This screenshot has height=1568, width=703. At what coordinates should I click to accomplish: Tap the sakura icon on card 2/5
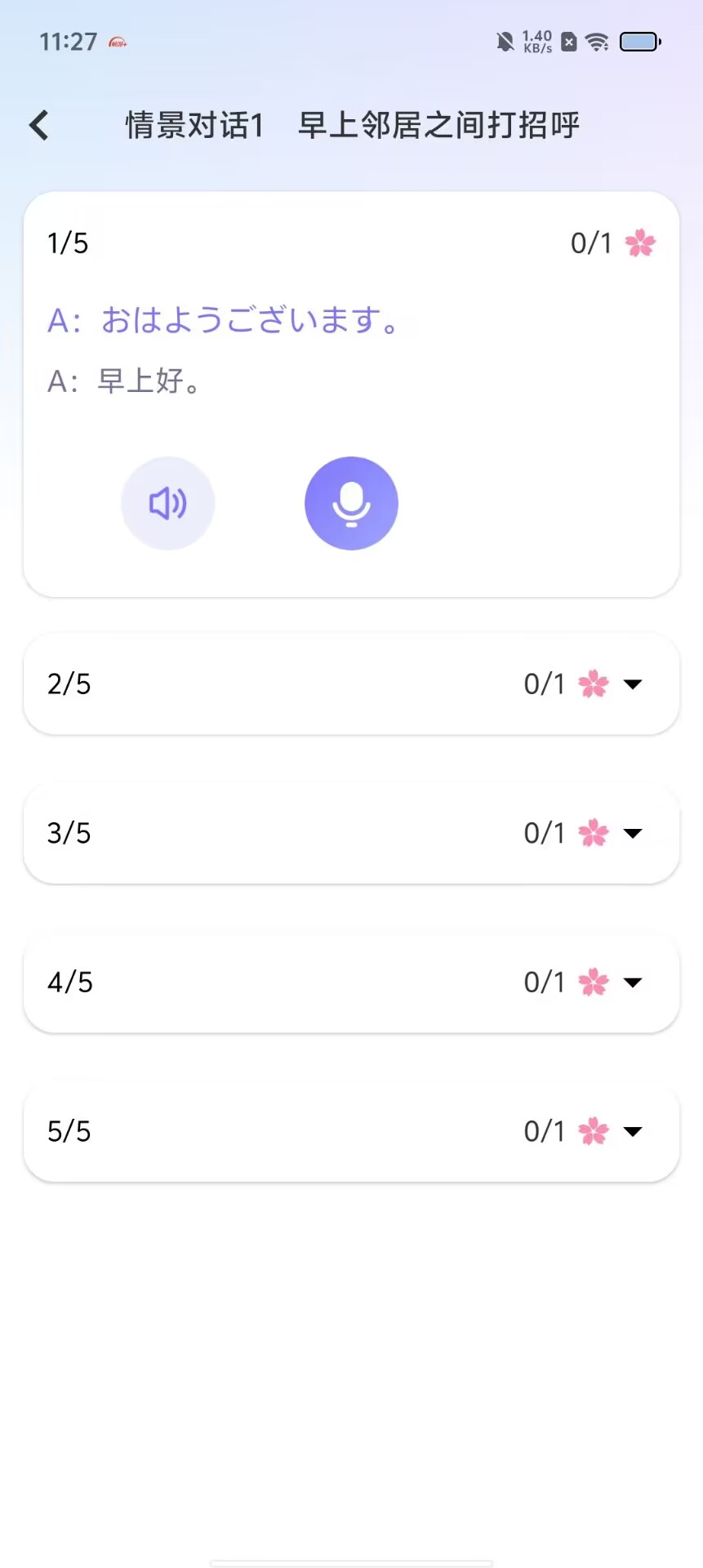pyautogui.click(x=594, y=684)
